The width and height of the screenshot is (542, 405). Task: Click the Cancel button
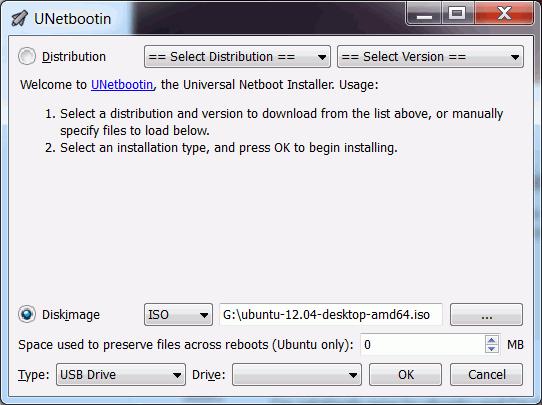486,375
